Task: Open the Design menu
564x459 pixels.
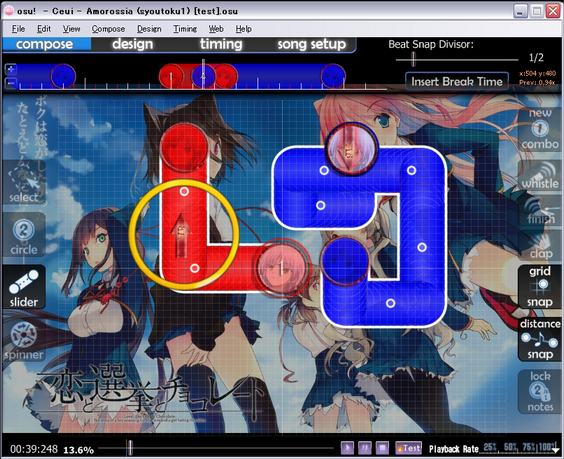Action: pyautogui.click(x=149, y=29)
